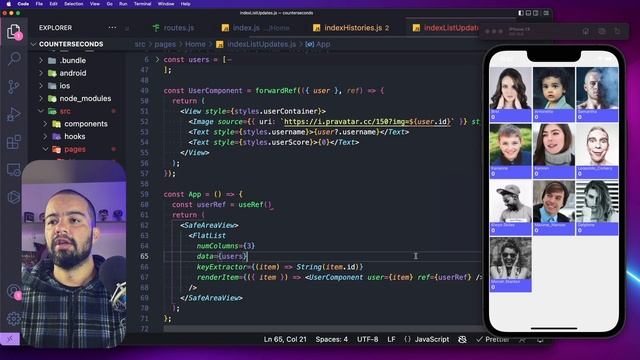Open the Selection menu
Image resolution: width=640 pixels, height=360 pixels.
pyautogui.click(x=73, y=4)
